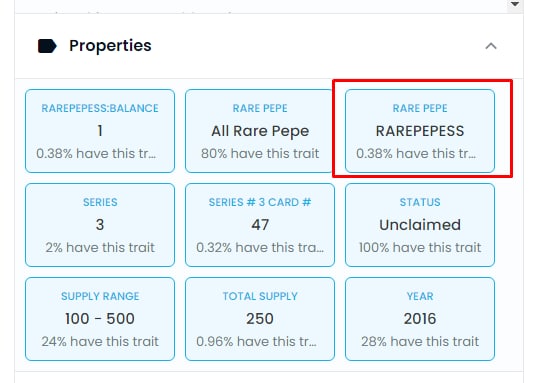This screenshot has height=383, width=533.
Task: Open the All Rare Pepe trait card
Action: click(259, 131)
